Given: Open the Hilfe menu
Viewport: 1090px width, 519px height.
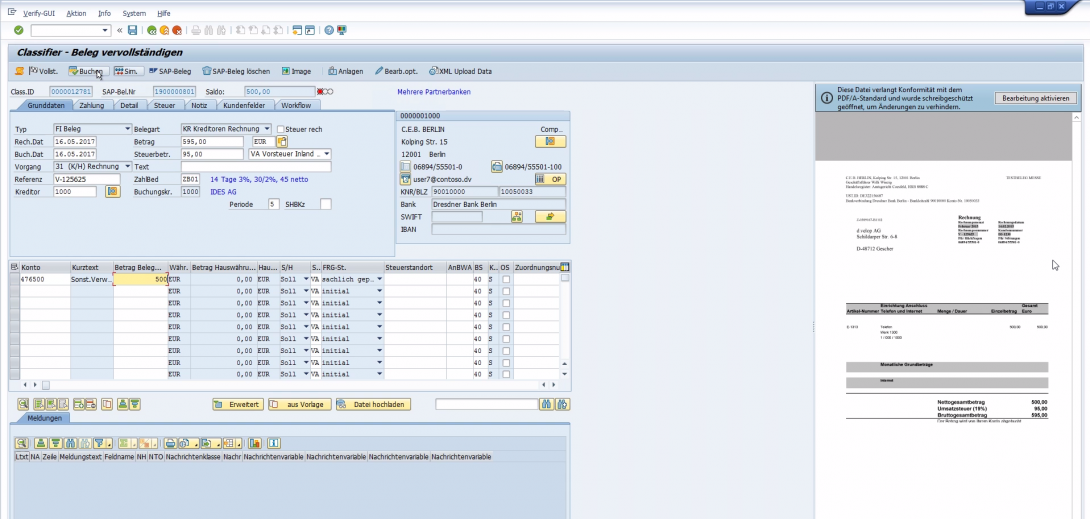Looking at the screenshot, I should click(163, 13).
